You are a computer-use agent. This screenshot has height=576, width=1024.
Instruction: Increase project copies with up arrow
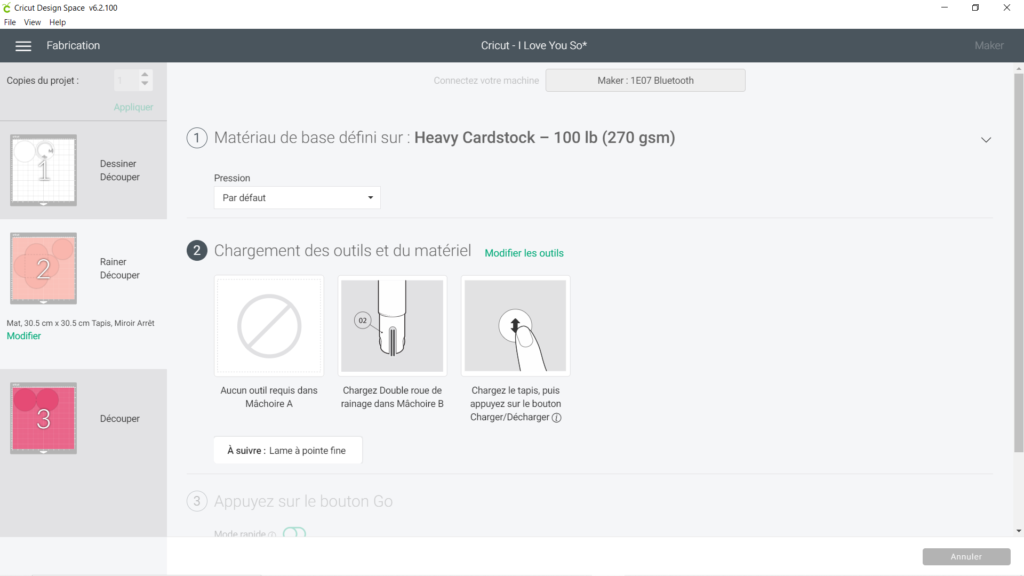click(x=145, y=74)
